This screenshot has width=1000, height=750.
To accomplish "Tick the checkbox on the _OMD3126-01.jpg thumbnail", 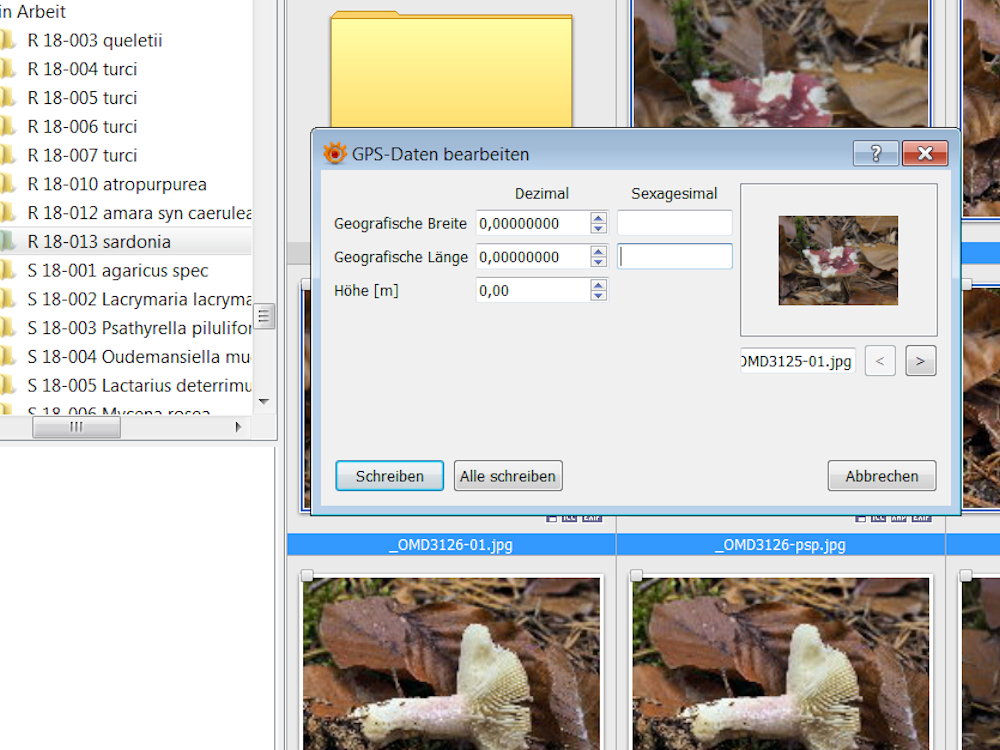I will (308, 575).
